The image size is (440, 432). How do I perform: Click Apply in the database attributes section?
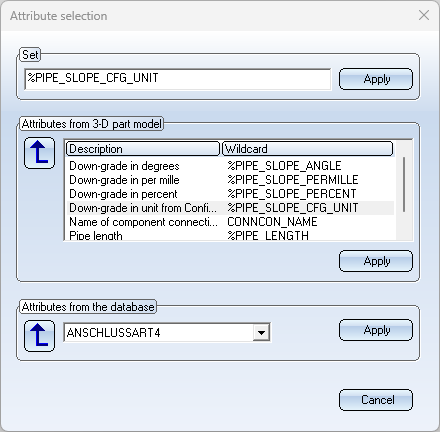tap(376, 330)
